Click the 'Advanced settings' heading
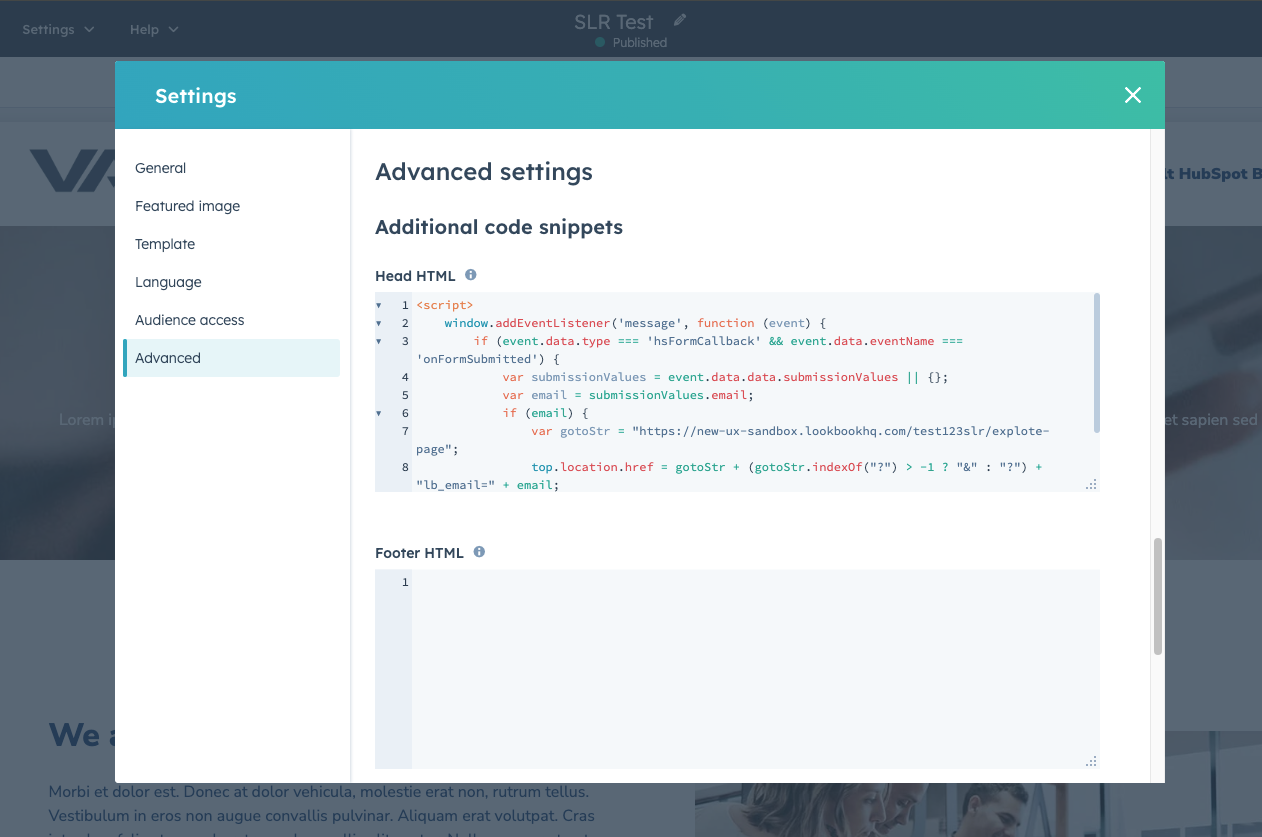 [484, 172]
